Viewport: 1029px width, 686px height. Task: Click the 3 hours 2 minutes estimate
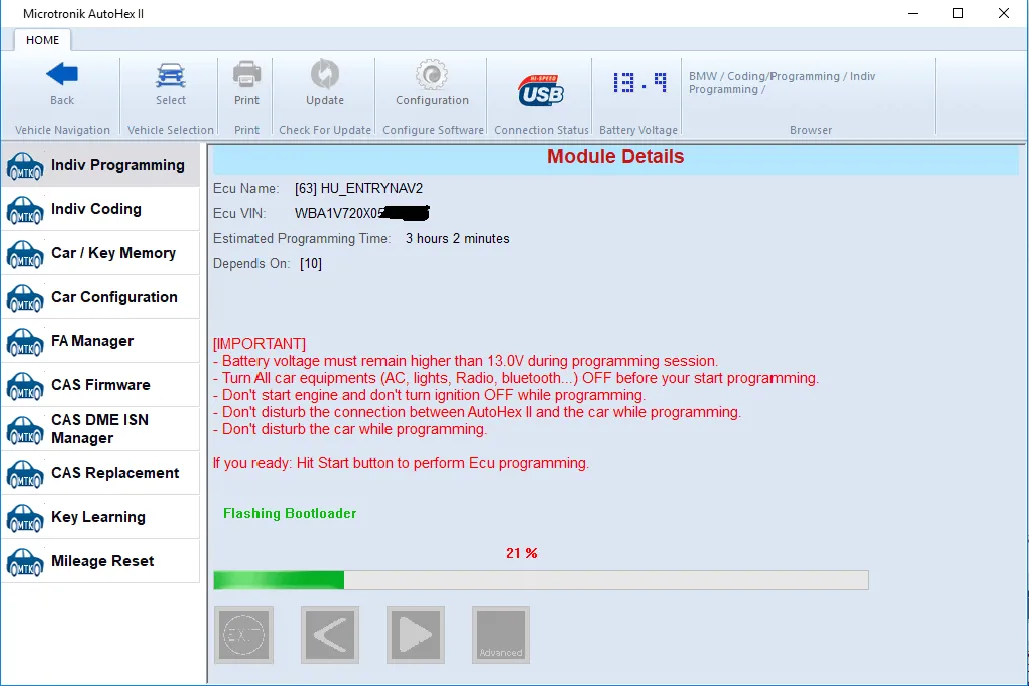click(457, 238)
